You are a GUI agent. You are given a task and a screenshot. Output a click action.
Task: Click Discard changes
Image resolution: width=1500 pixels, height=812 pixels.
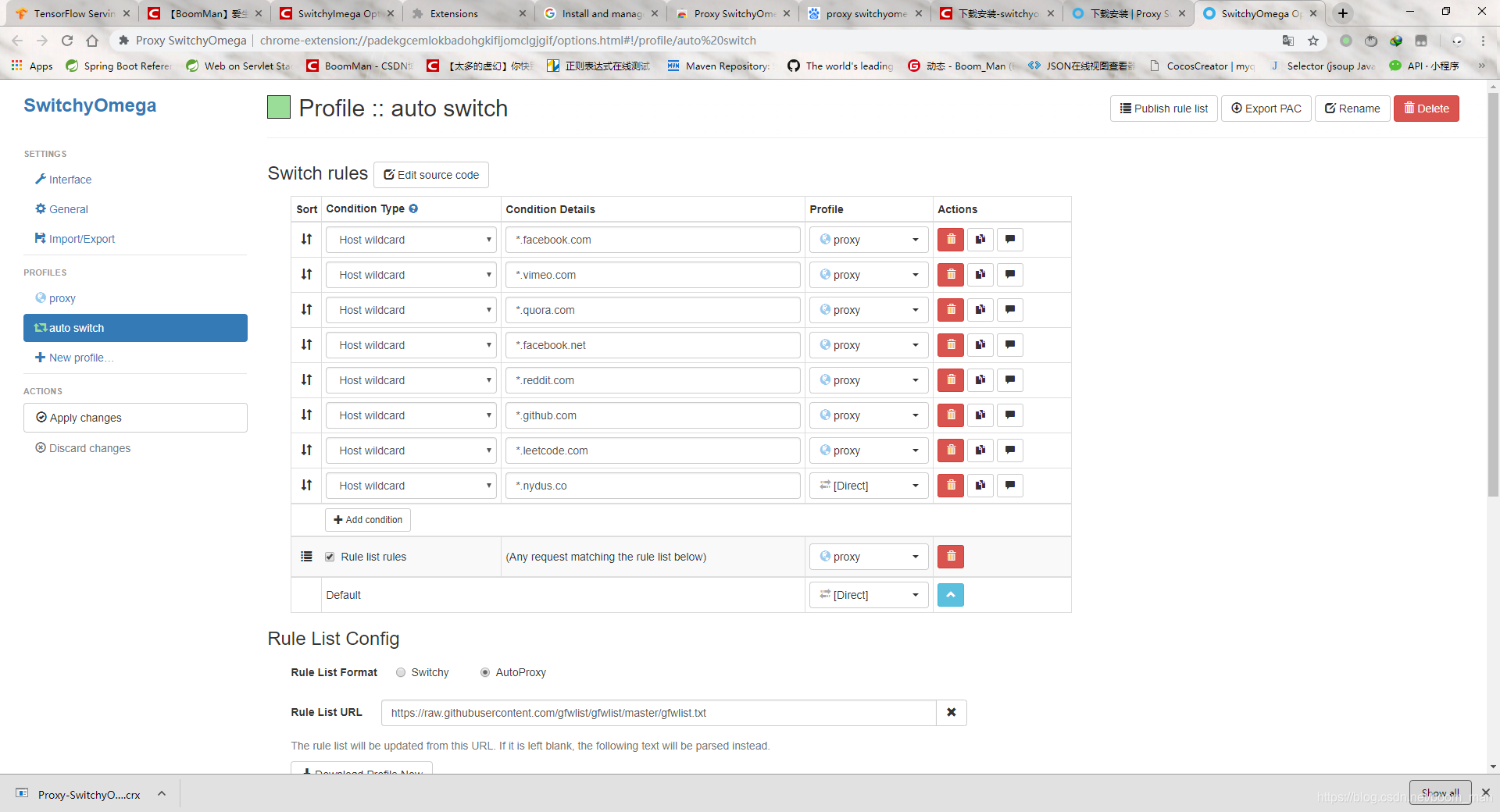(83, 448)
